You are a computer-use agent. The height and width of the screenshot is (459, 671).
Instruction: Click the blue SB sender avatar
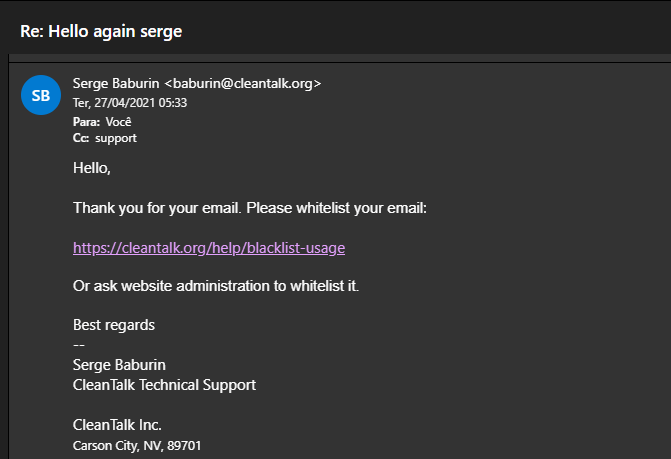[x=41, y=95]
